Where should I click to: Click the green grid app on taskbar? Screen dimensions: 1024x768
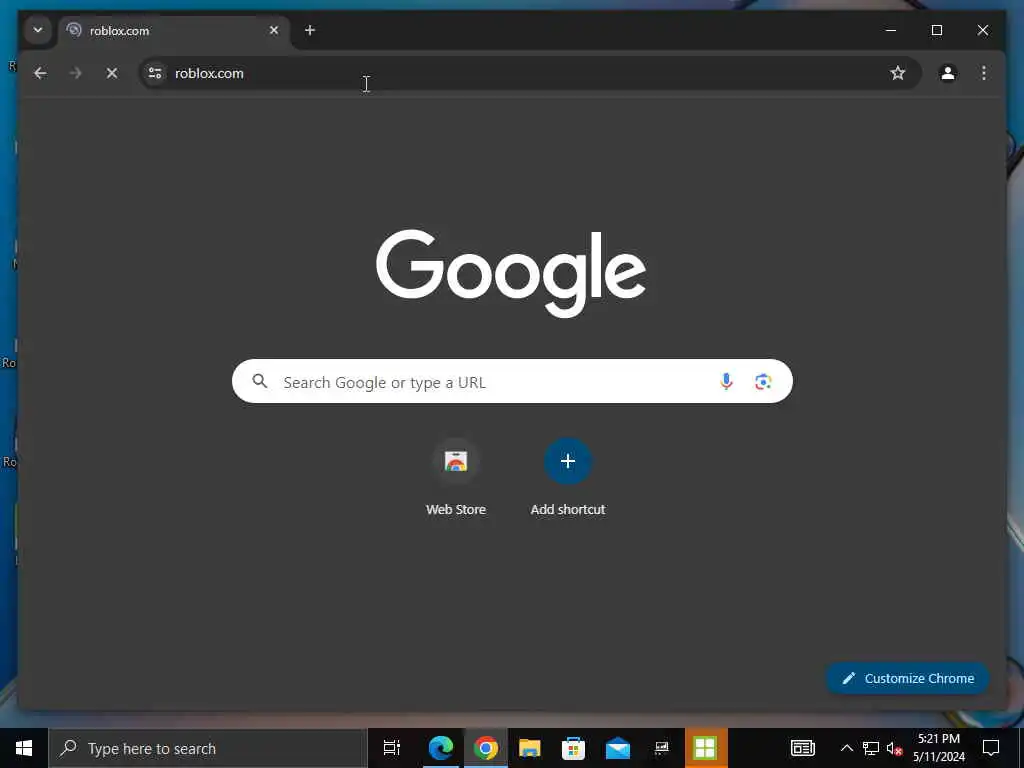pyautogui.click(x=706, y=748)
